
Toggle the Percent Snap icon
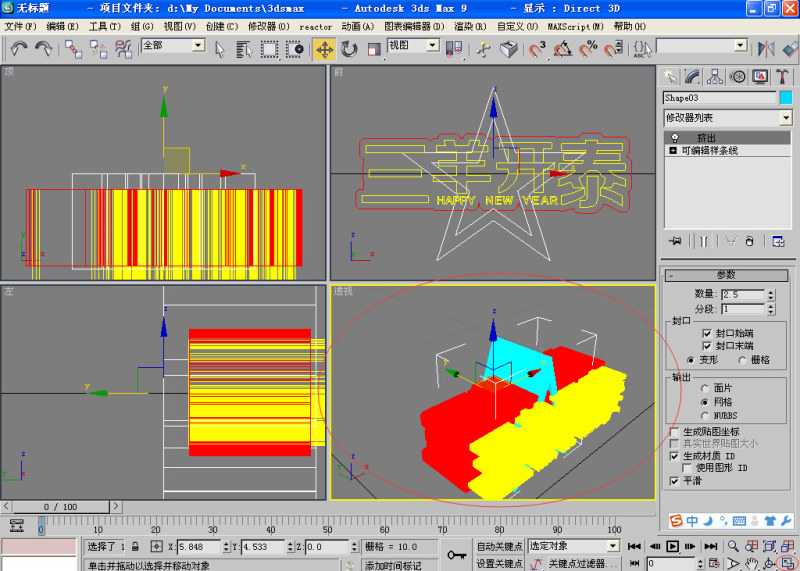(588, 49)
